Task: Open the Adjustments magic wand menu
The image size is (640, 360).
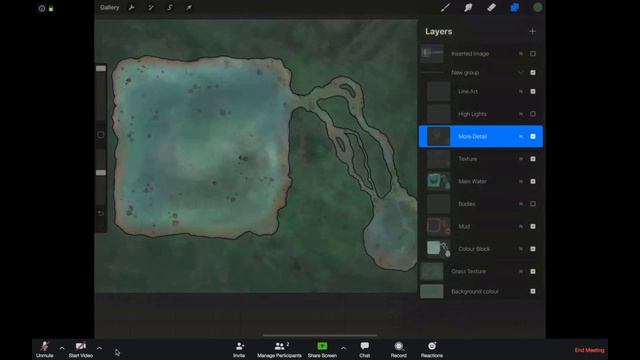Action: point(151,8)
